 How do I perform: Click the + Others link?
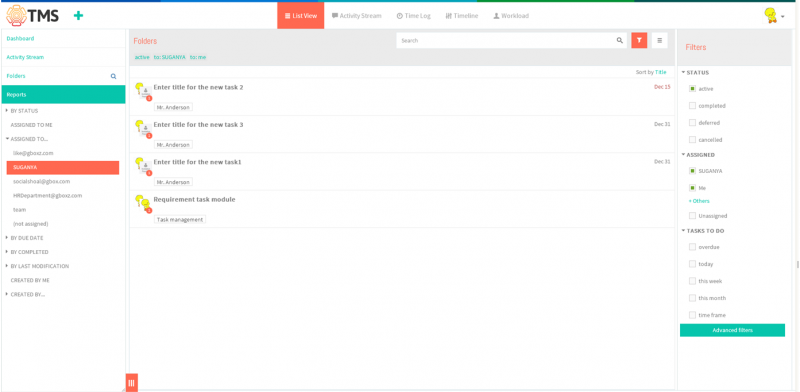coord(699,201)
